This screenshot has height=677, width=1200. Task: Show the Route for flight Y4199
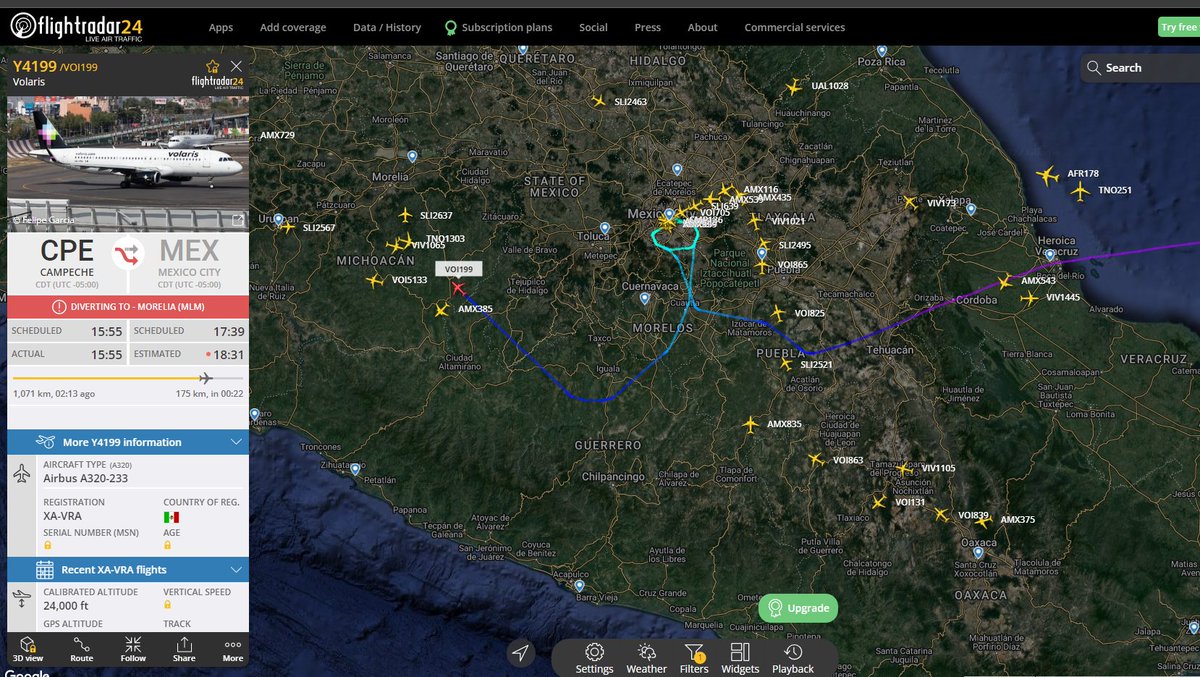tap(82, 649)
